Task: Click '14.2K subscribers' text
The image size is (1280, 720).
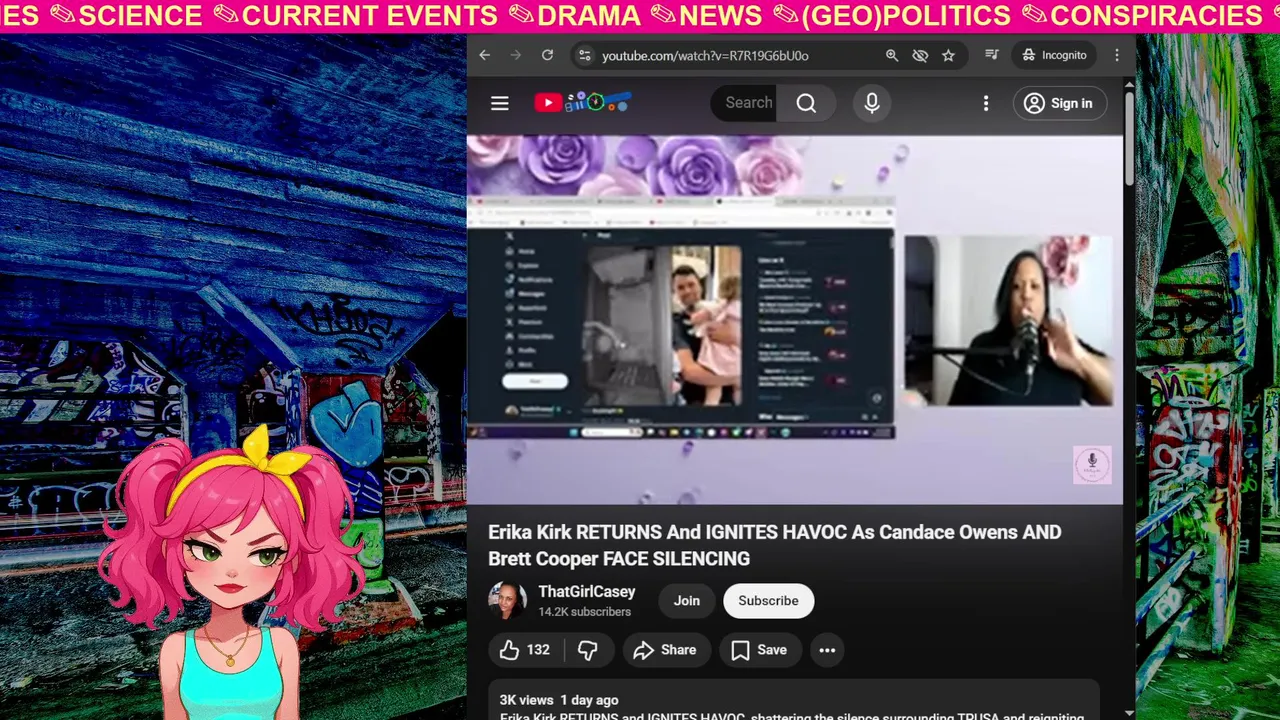Action: pos(585,612)
